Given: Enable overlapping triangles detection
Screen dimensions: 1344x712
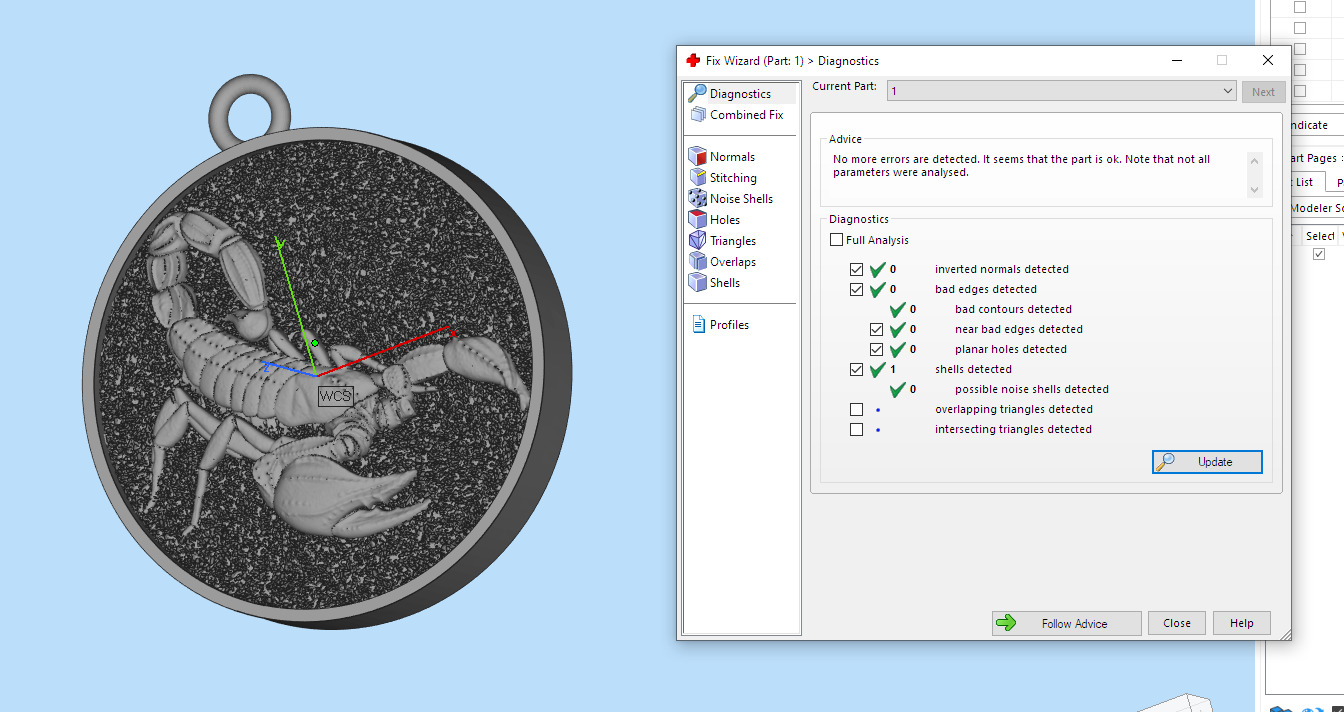Looking at the screenshot, I should [856, 409].
